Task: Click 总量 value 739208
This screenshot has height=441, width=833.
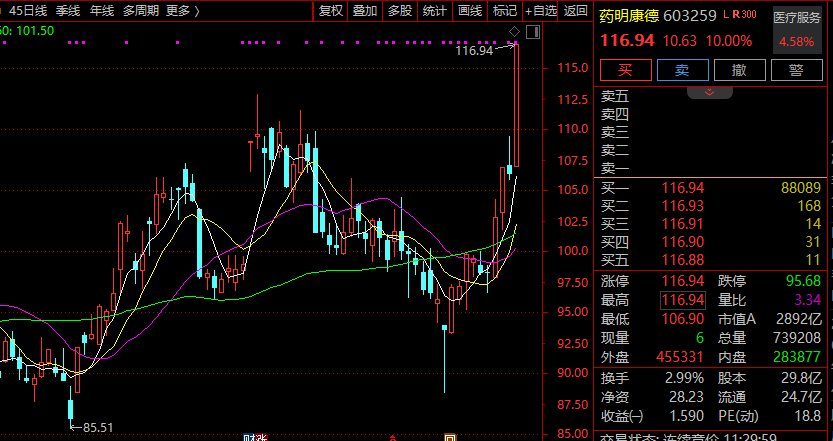Action: (x=797, y=338)
